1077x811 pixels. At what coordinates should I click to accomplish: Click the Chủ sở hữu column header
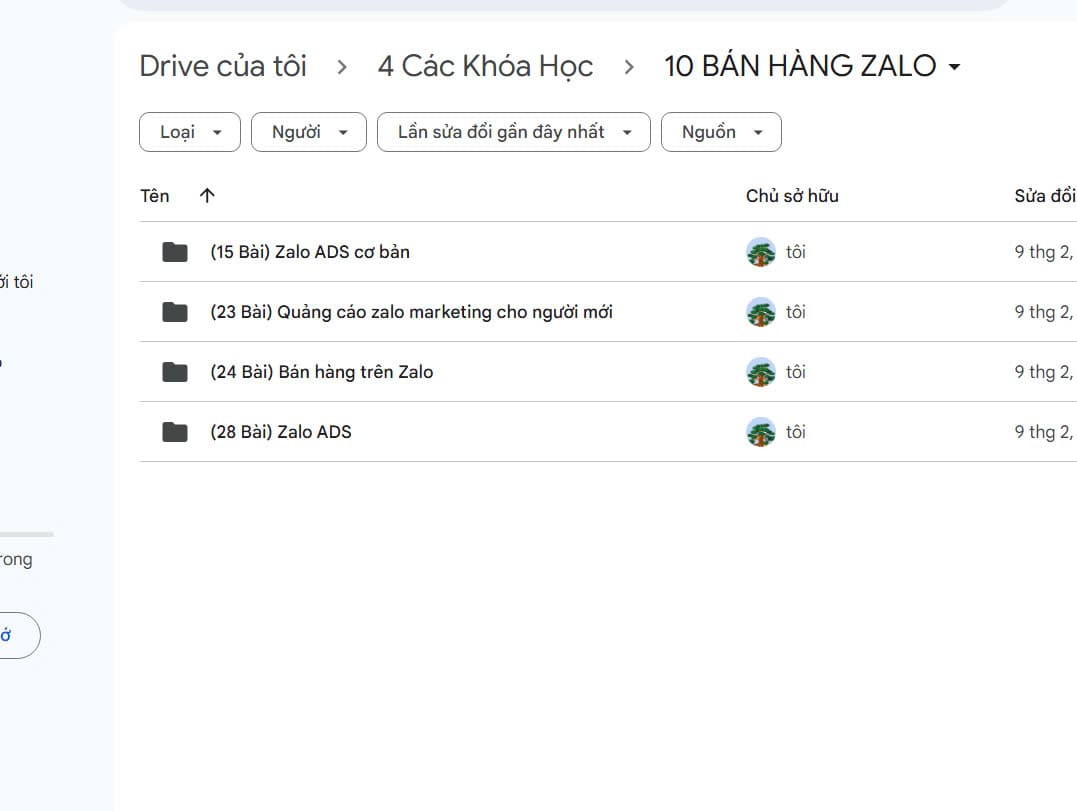[792, 196]
